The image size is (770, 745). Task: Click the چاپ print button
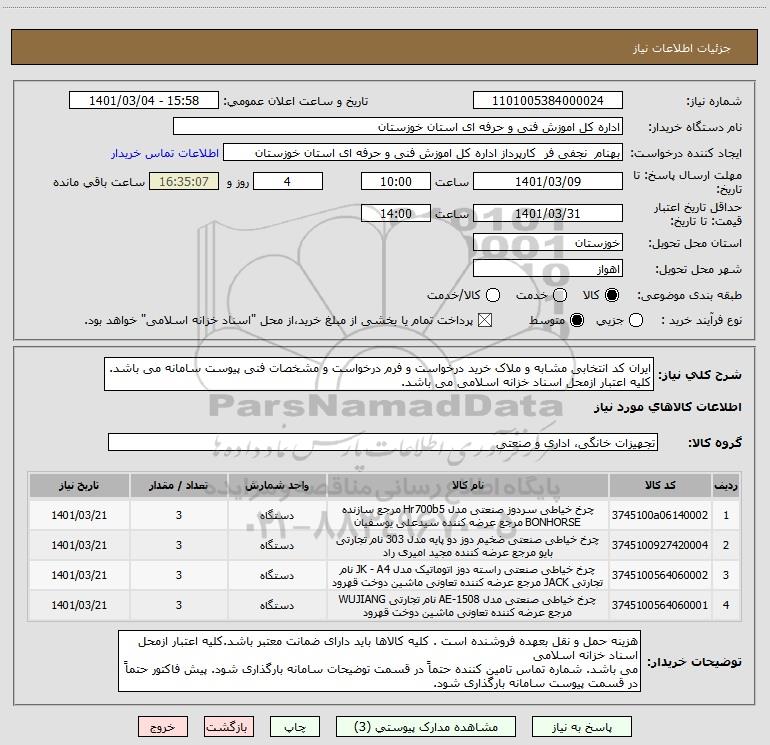click(295, 727)
